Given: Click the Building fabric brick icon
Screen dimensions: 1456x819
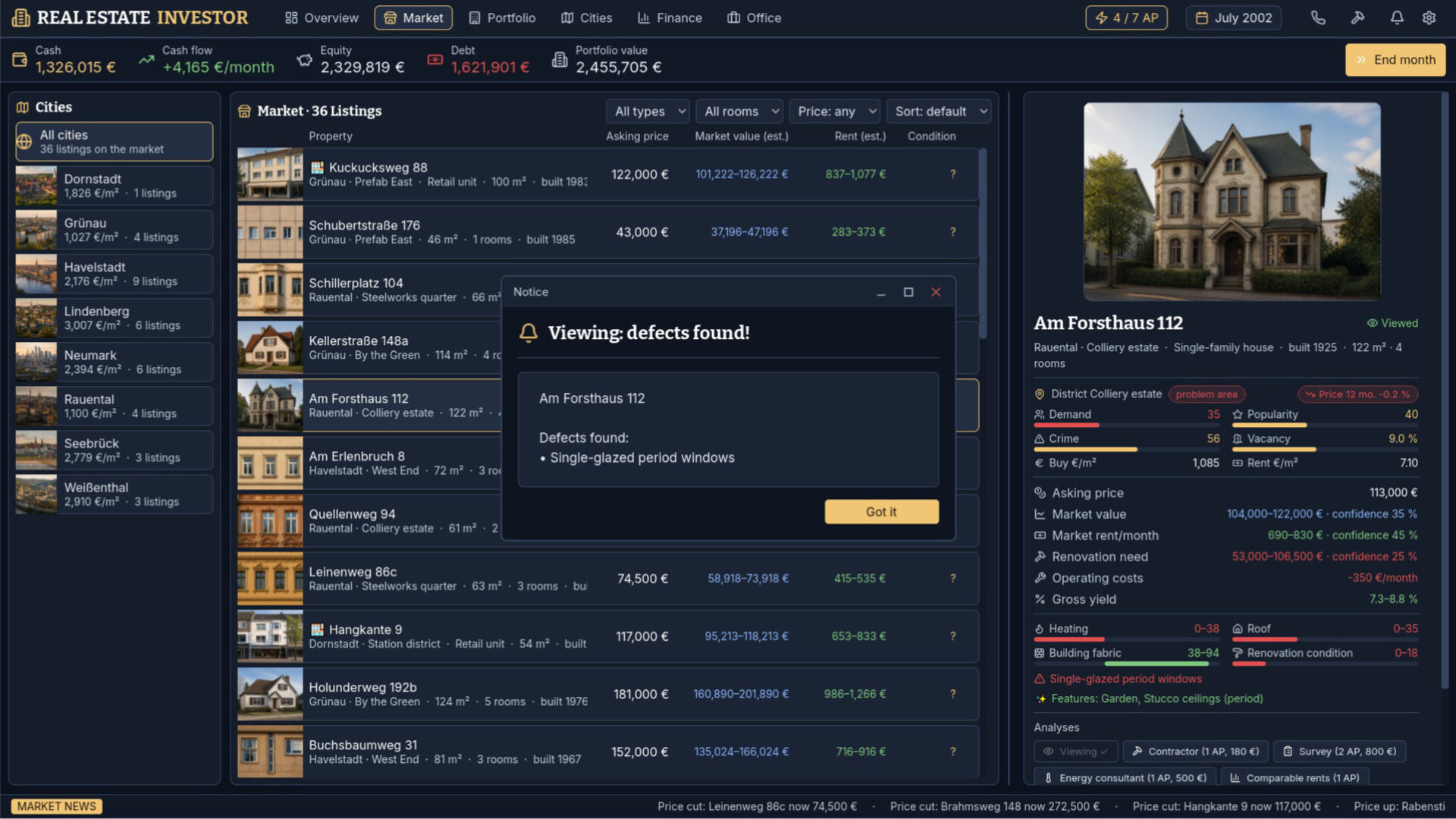Looking at the screenshot, I should [x=1040, y=653].
